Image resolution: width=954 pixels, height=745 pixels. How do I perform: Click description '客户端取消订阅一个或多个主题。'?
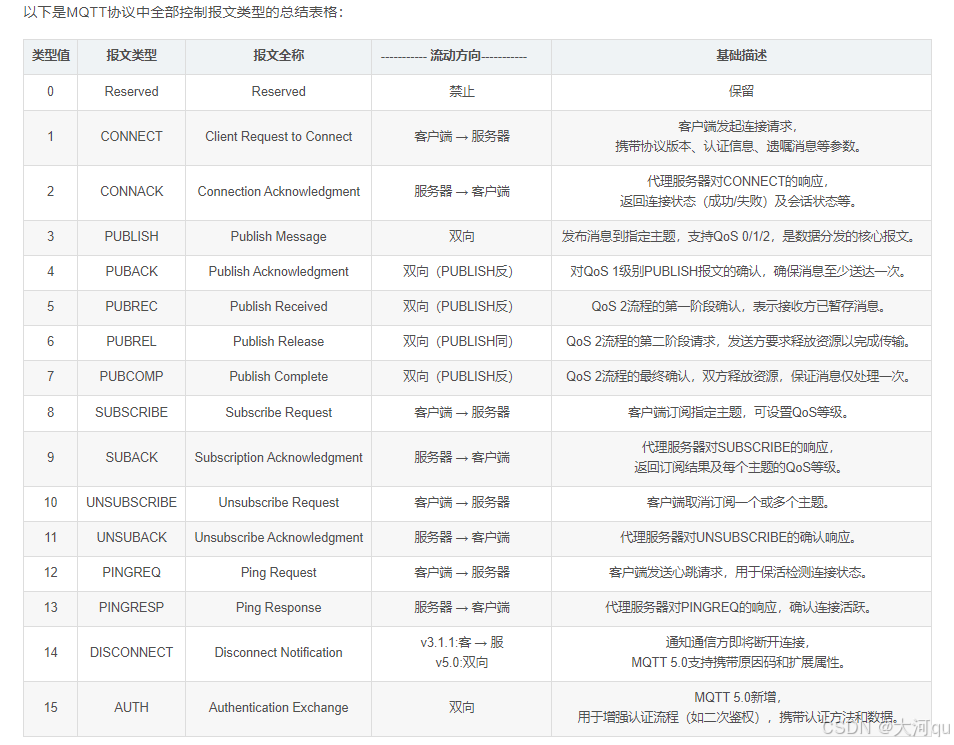coord(737,502)
